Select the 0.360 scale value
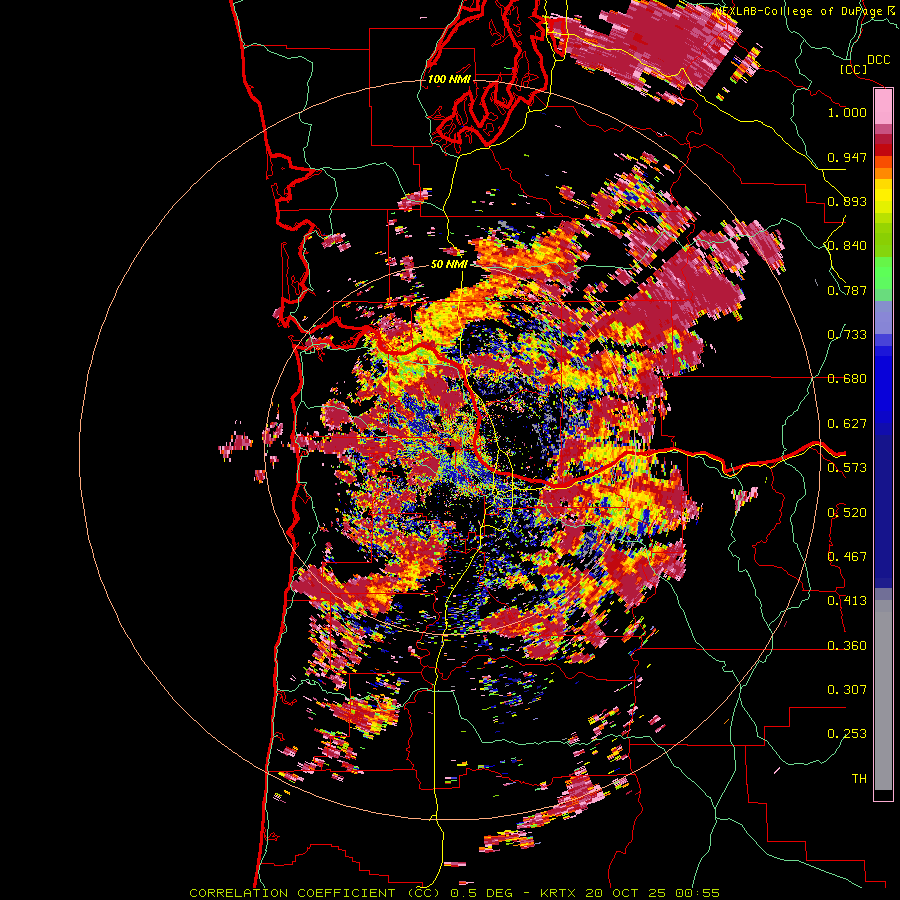The image size is (900, 900). click(847, 646)
